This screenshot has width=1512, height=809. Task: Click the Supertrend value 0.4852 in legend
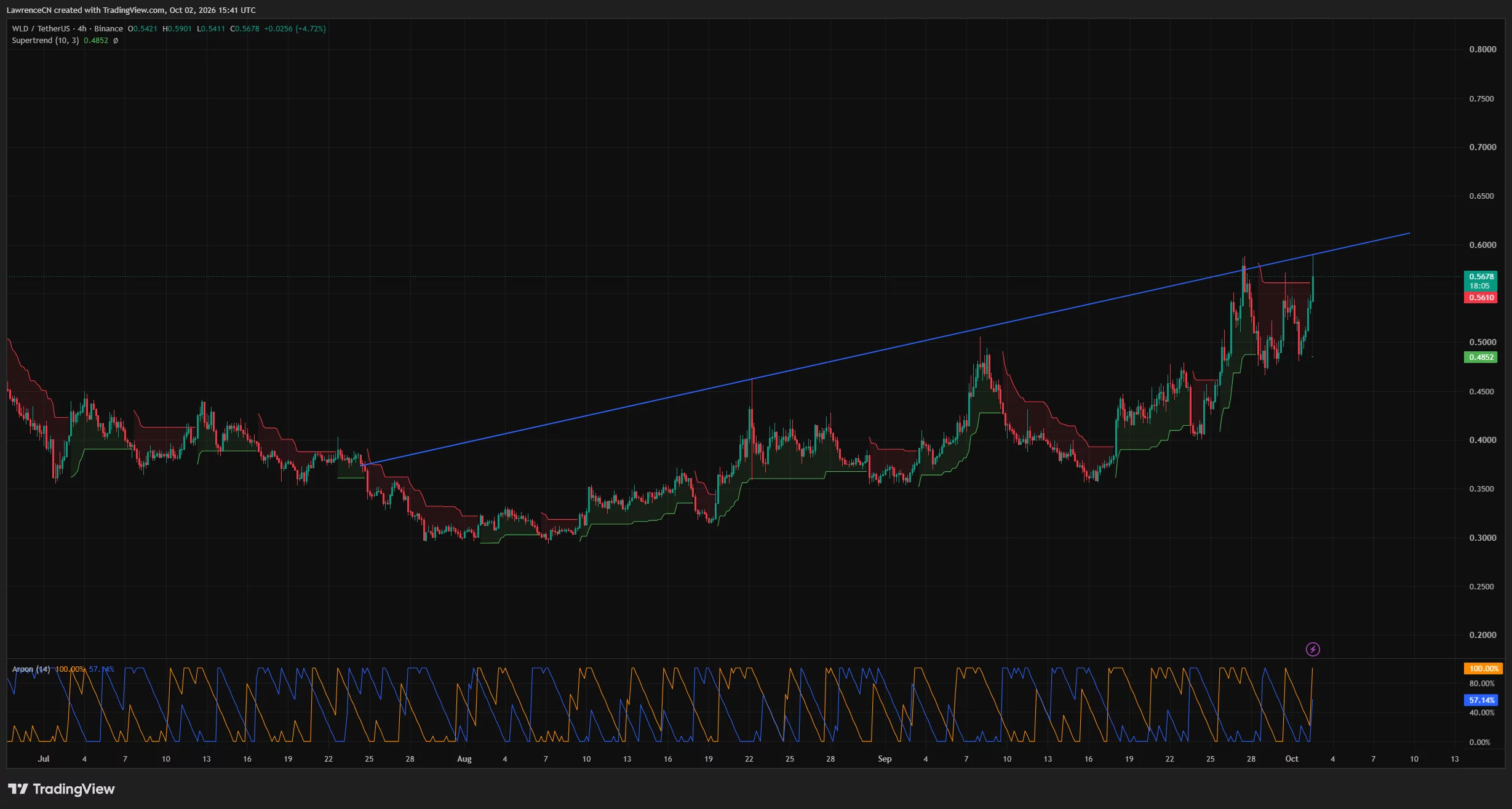click(96, 41)
